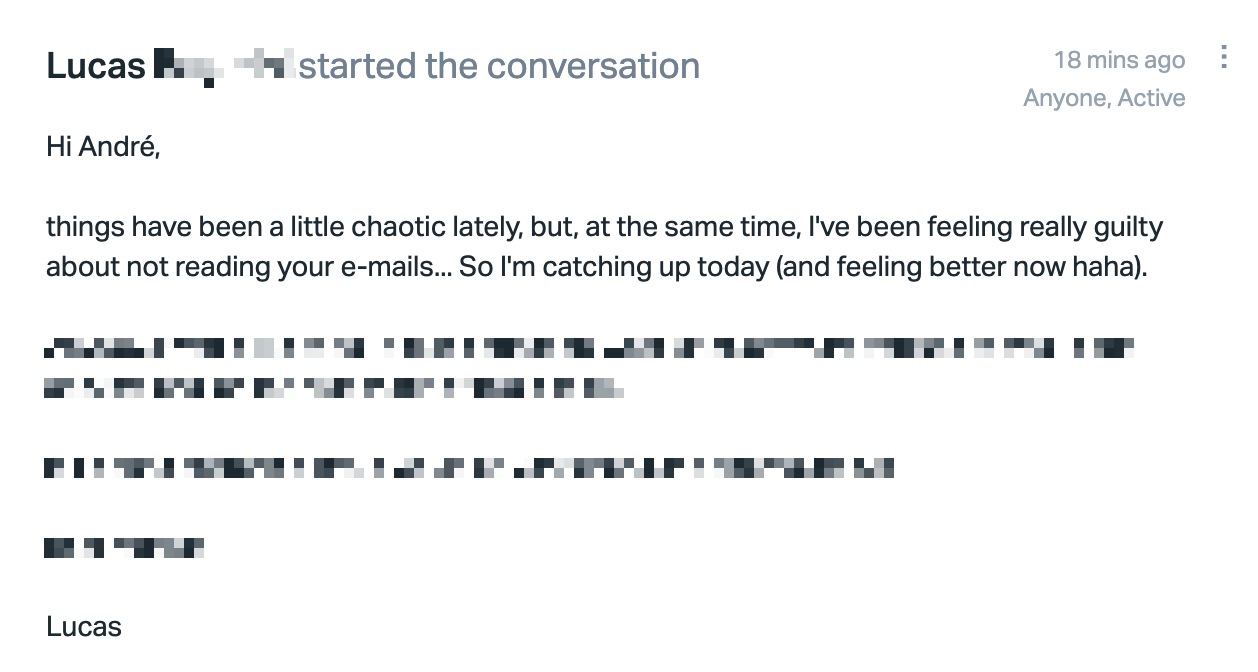Click the single-line blurred third paragraph

(x=469, y=467)
